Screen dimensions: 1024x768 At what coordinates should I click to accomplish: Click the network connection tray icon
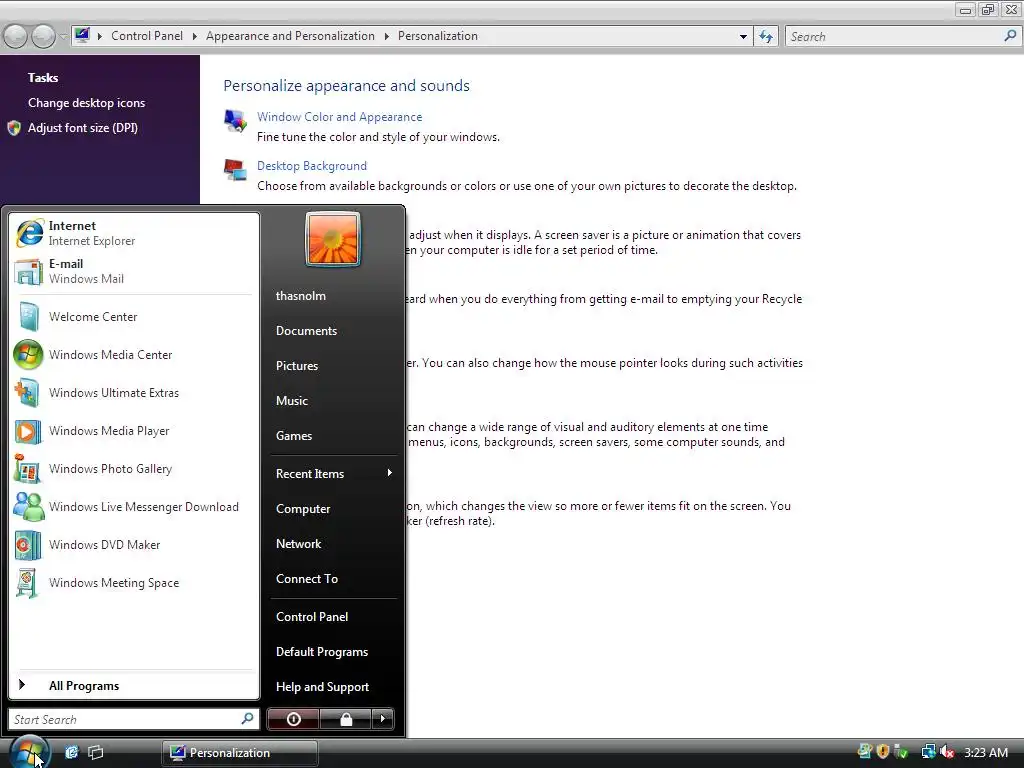(x=929, y=752)
